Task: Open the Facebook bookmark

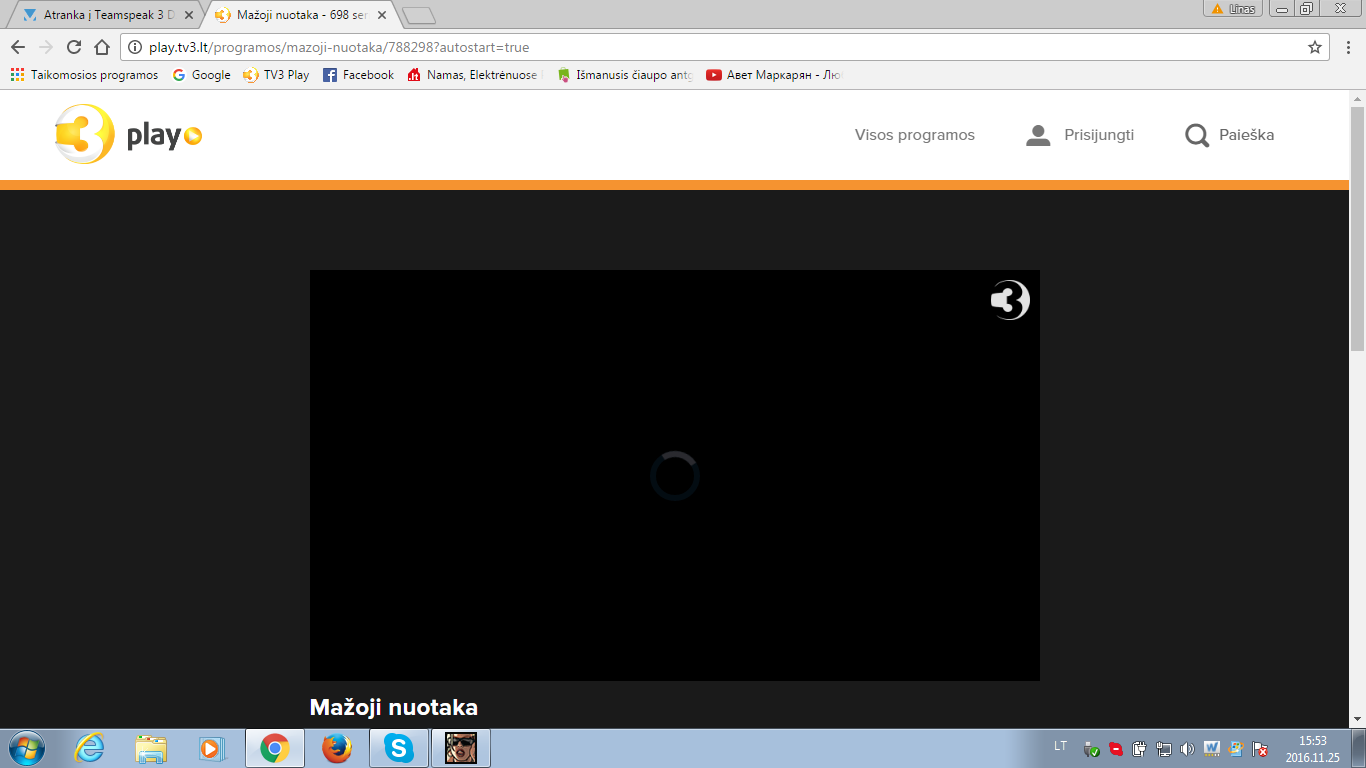Action: tap(359, 75)
